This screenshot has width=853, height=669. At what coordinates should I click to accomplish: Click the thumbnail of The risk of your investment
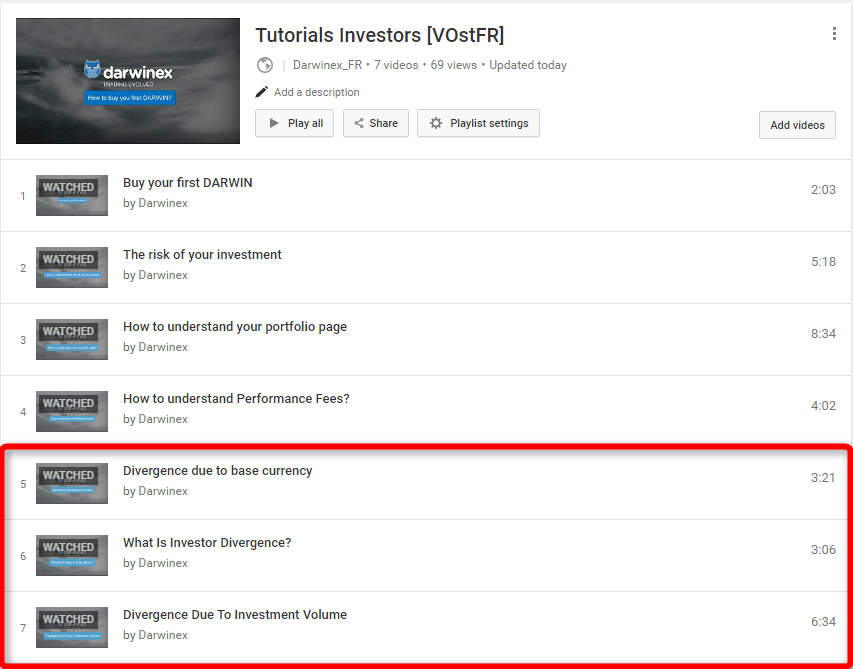tap(72, 267)
